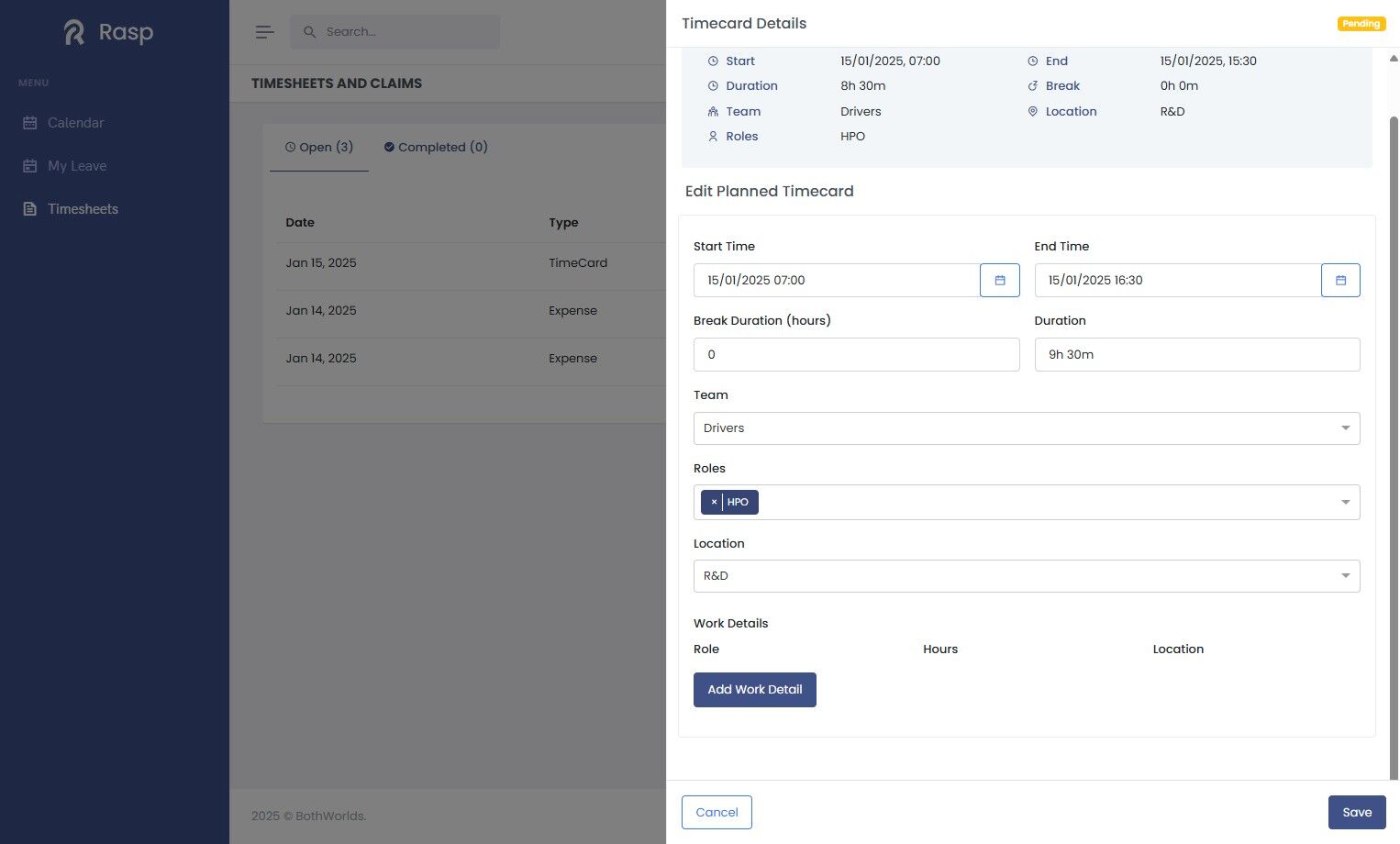Toggle the hamburger sidebar menu
1400x844 pixels.
point(264,32)
